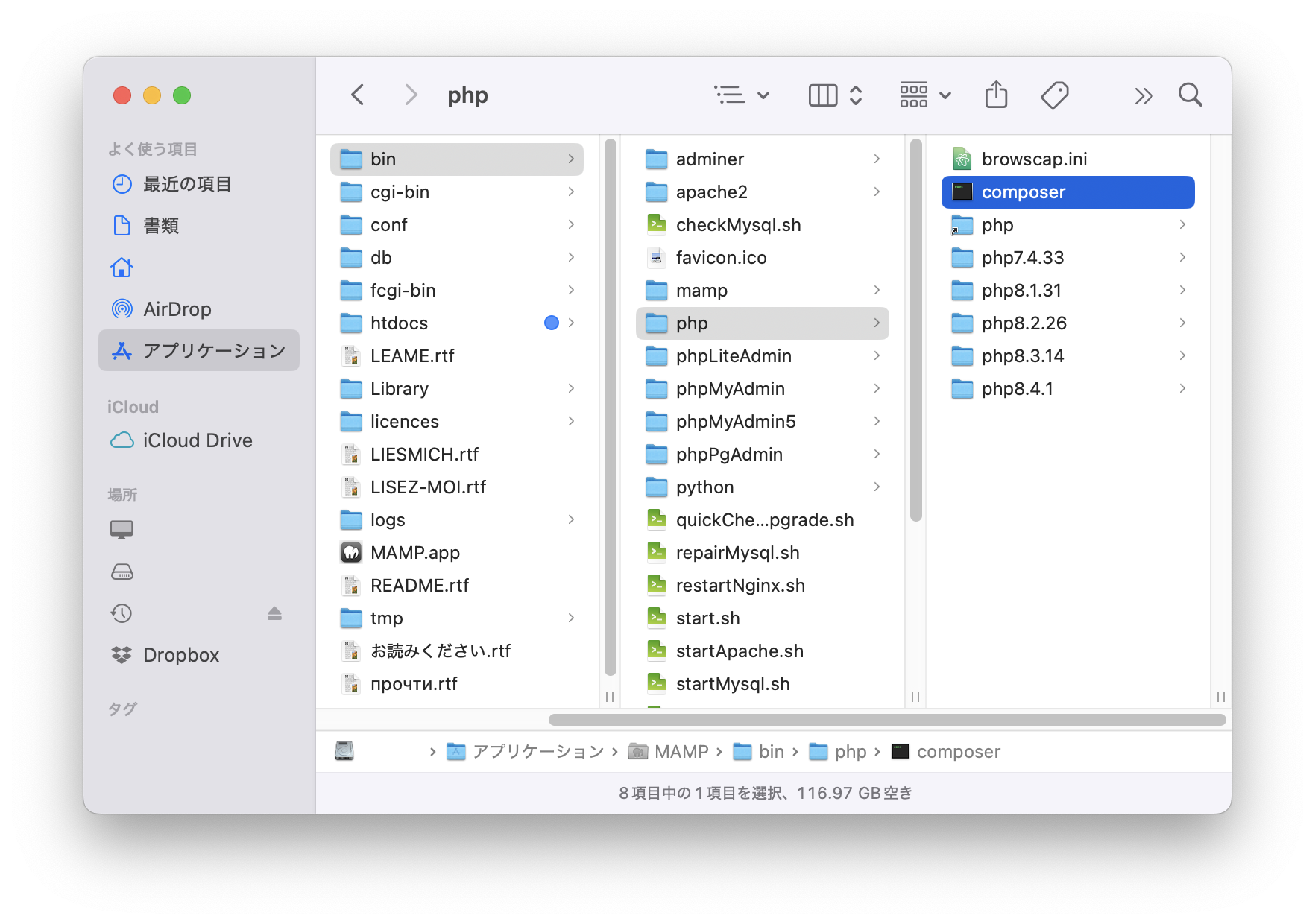Select the bin folder in first column
This screenshot has width=1315, height=924.
tap(456, 159)
